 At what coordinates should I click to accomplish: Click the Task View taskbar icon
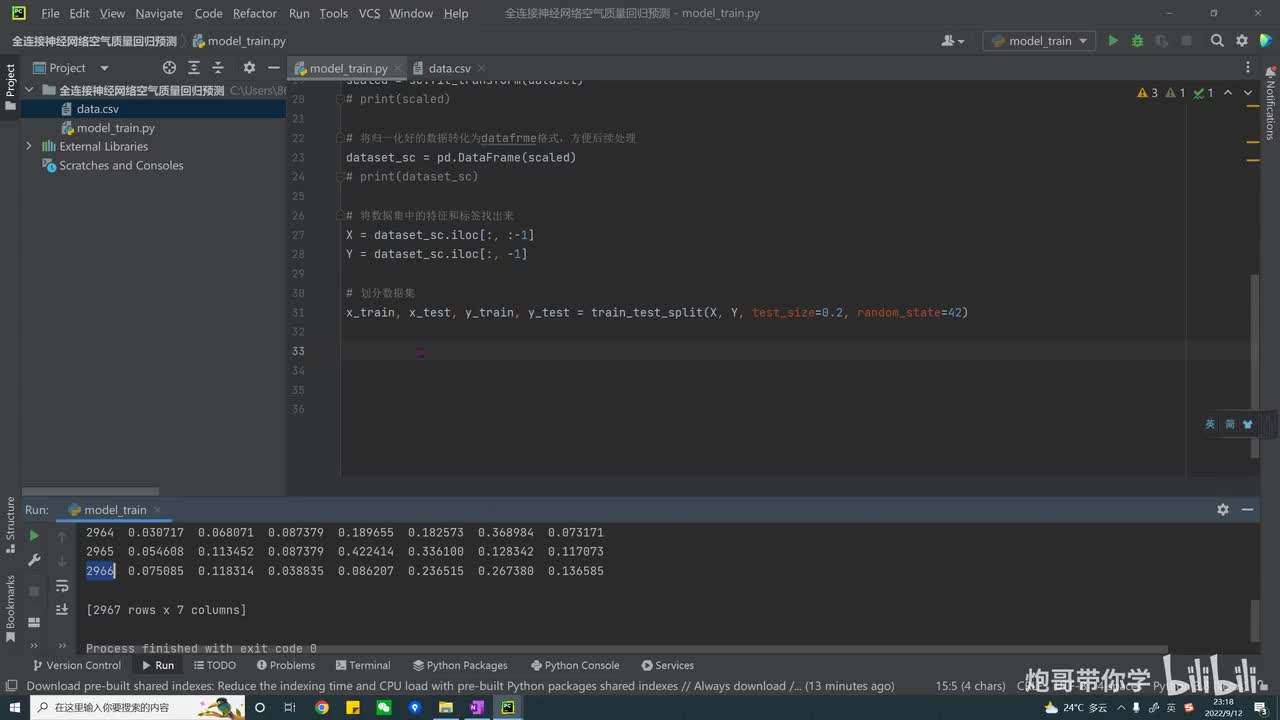290,707
